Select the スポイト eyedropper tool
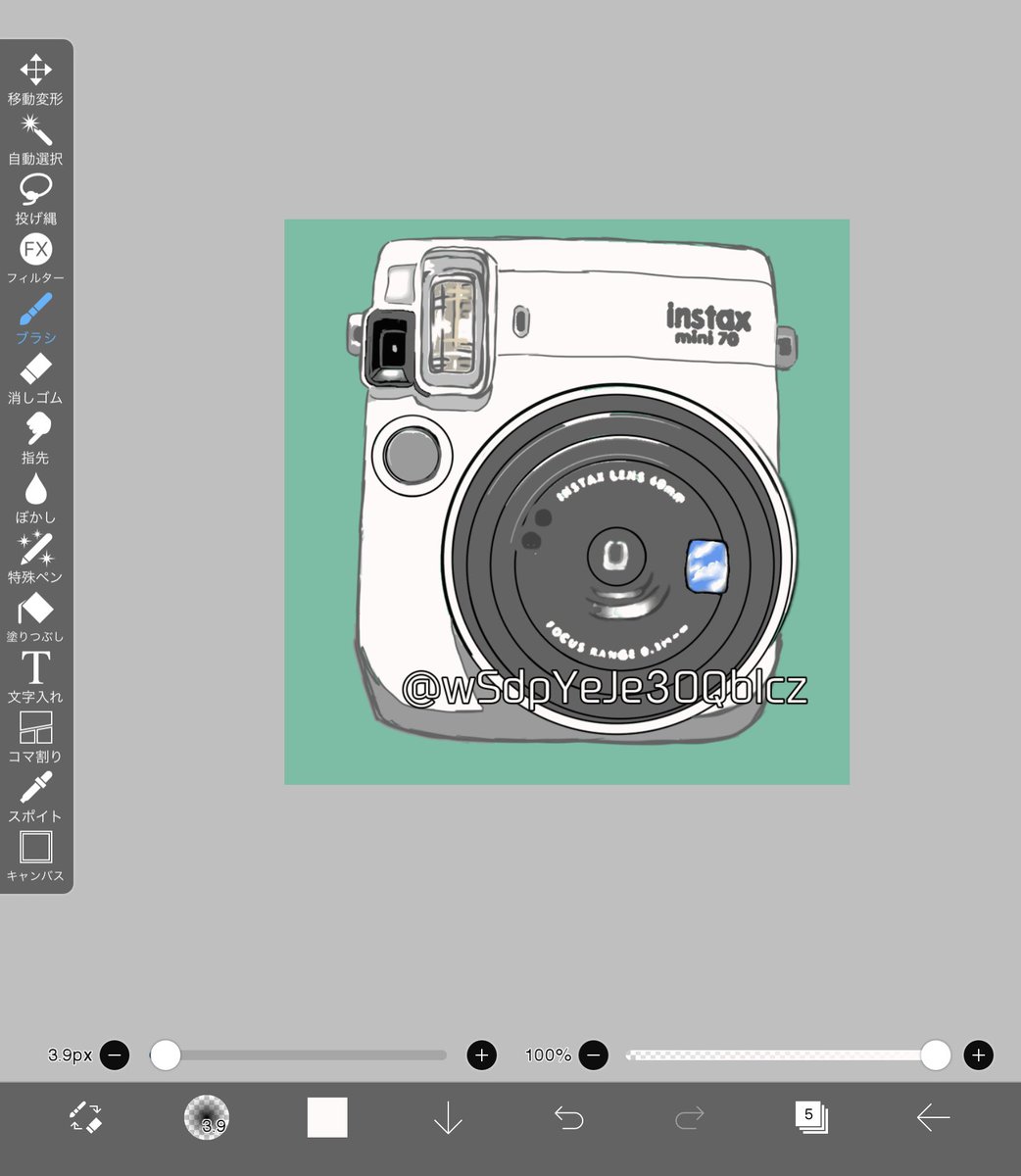The width and height of the screenshot is (1021, 1176). click(36, 797)
